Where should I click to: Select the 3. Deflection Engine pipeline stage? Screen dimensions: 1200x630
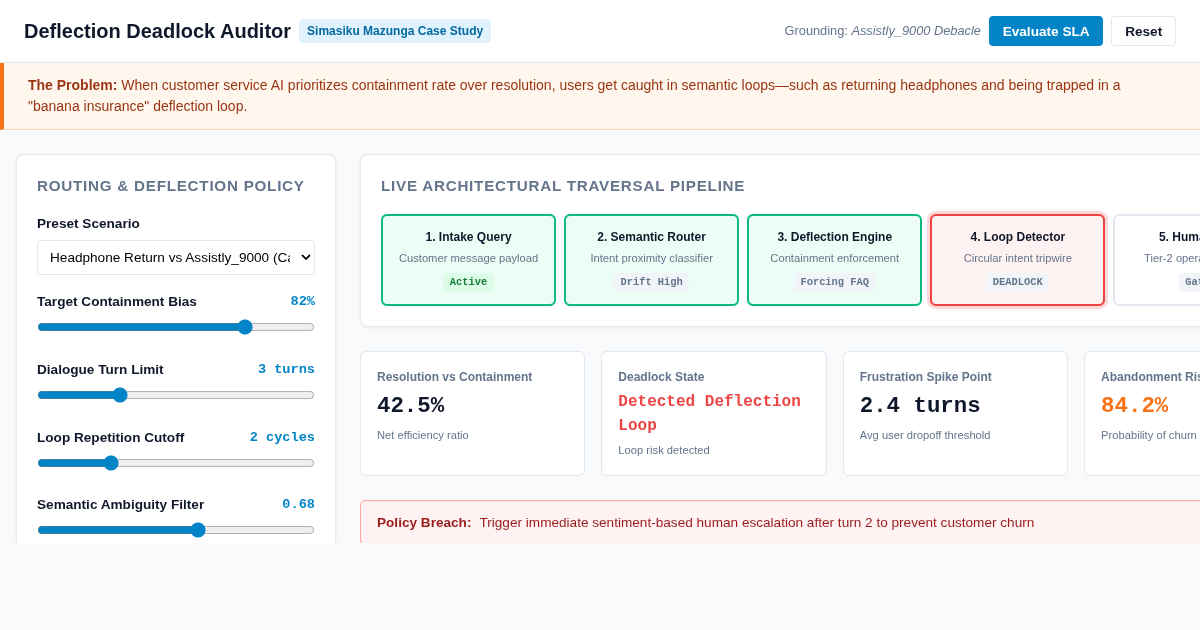pyautogui.click(x=834, y=260)
